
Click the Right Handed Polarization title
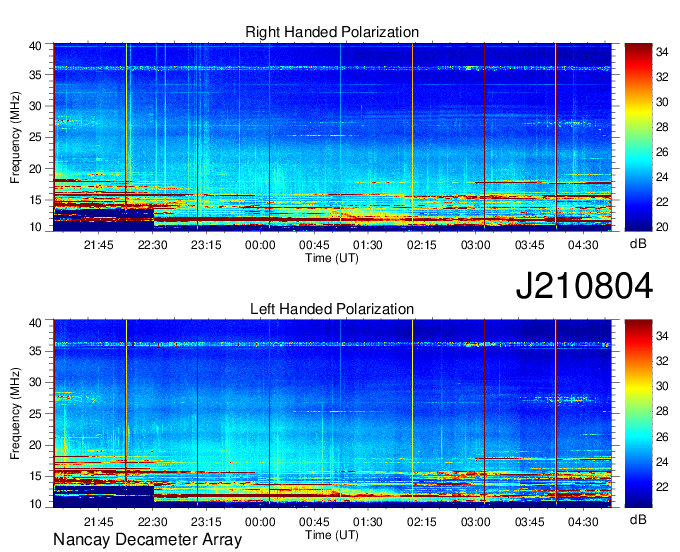[332, 32]
